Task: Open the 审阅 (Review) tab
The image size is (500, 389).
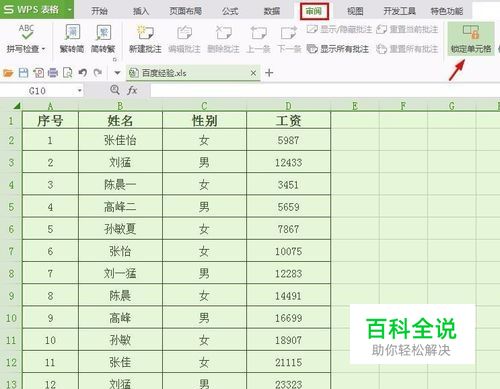Action: (x=314, y=11)
